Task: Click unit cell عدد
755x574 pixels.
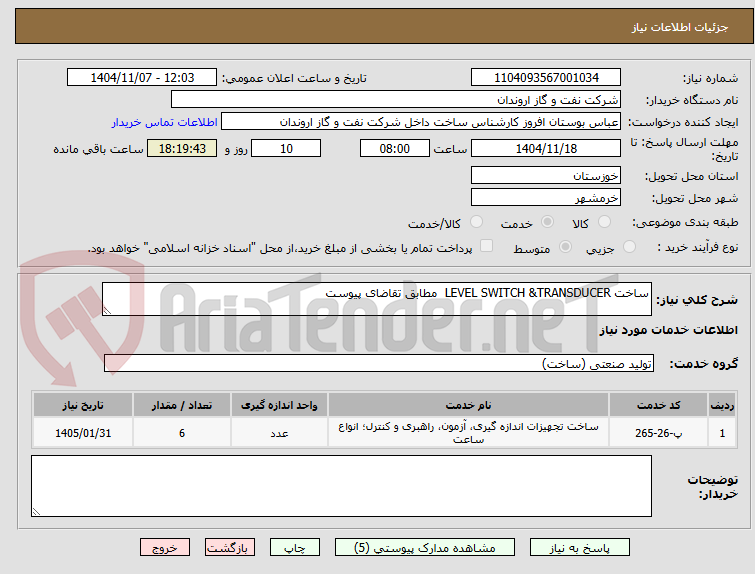Action: pyautogui.click(x=279, y=432)
